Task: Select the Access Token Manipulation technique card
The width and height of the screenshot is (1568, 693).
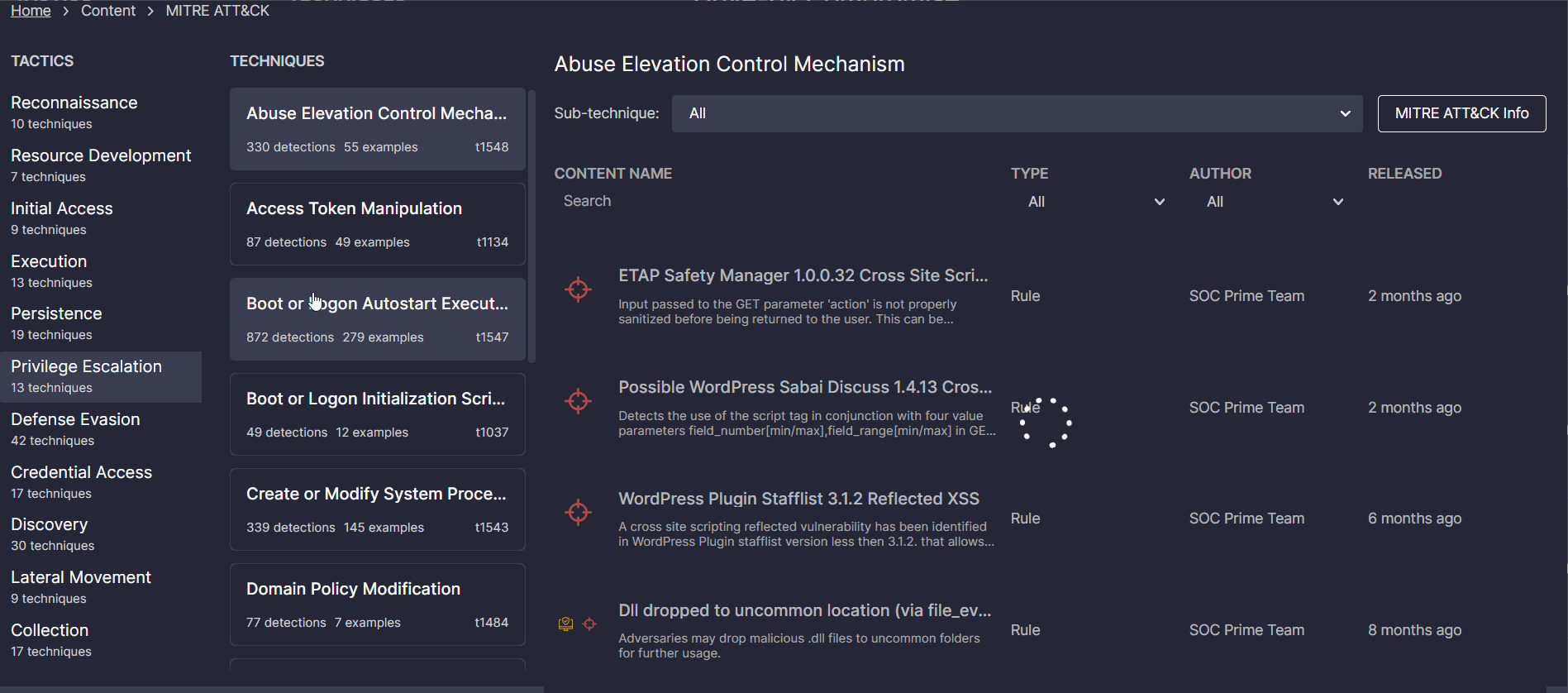Action: click(x=377, y=224)
